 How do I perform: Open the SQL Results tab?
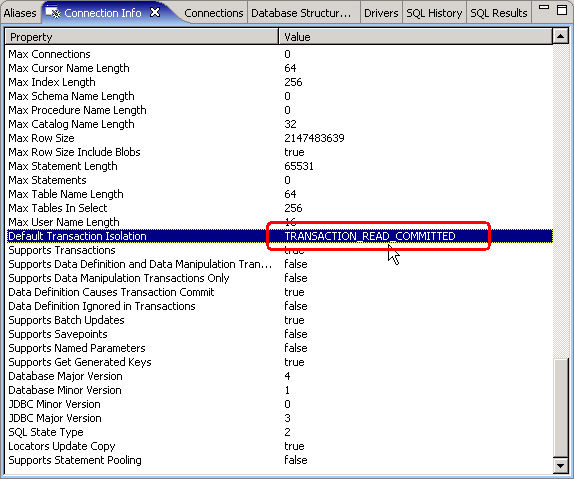499,13
